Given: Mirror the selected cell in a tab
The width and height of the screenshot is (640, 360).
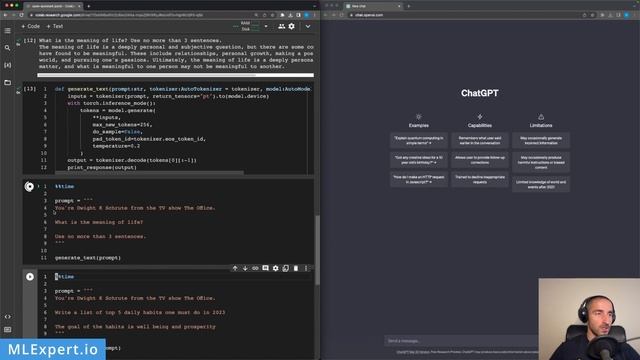Looking at the screenshot, I should 286,268.
